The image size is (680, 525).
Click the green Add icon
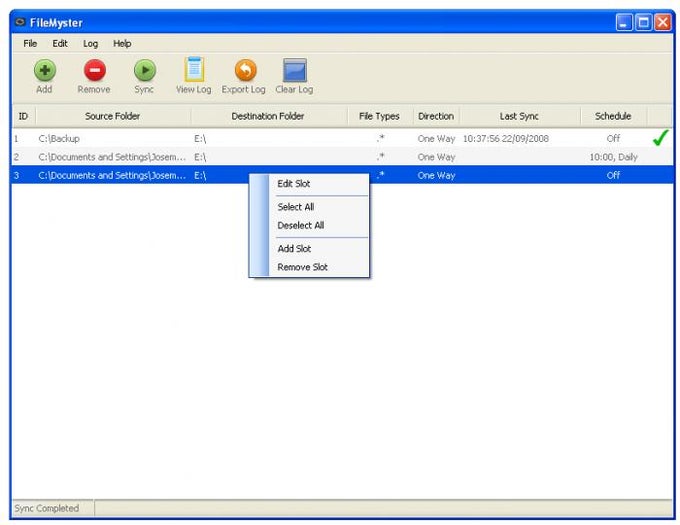[x=45, y=70]
